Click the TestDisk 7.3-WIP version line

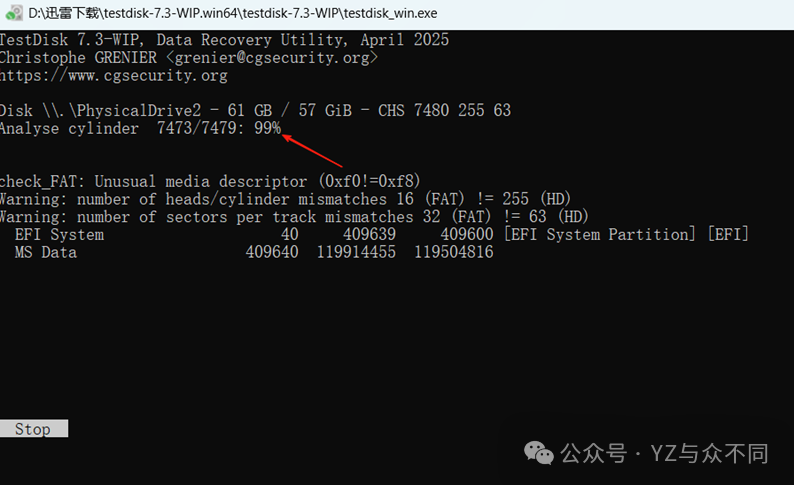tap(224, 40)
